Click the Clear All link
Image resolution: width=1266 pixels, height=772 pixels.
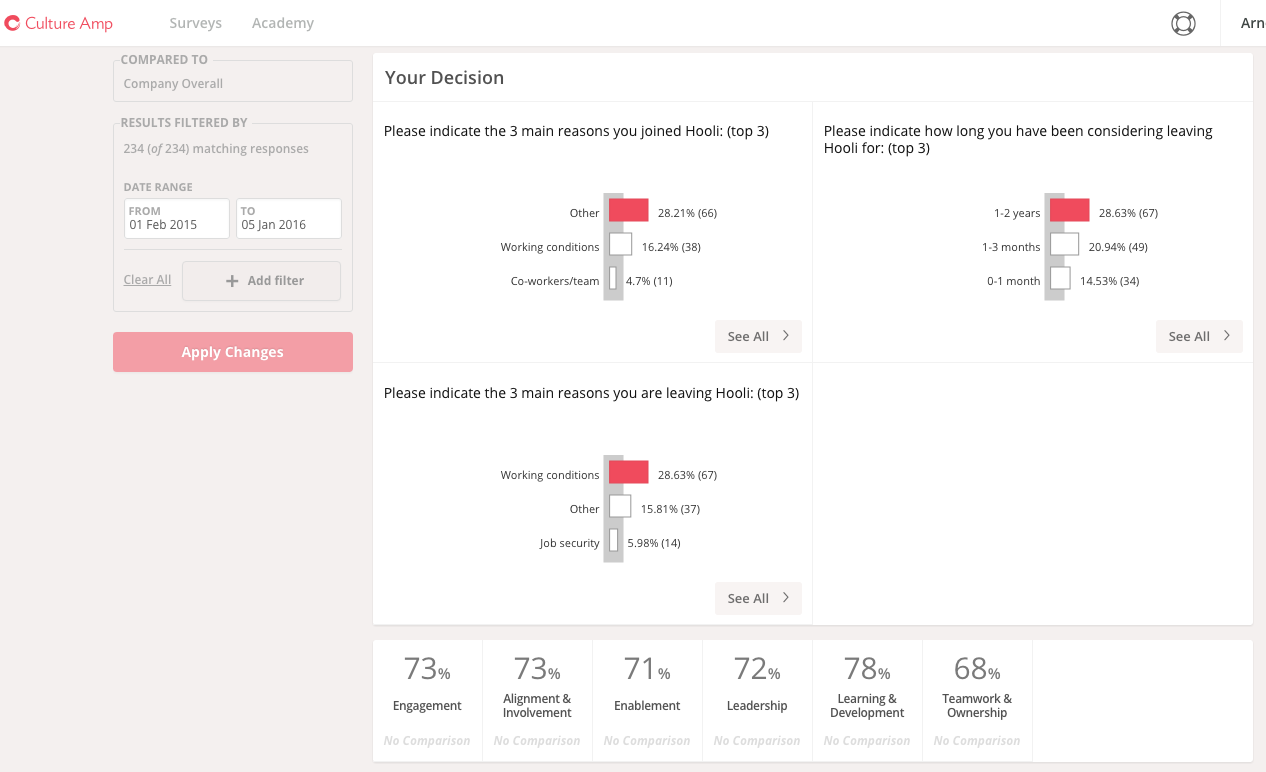point(147,280)
